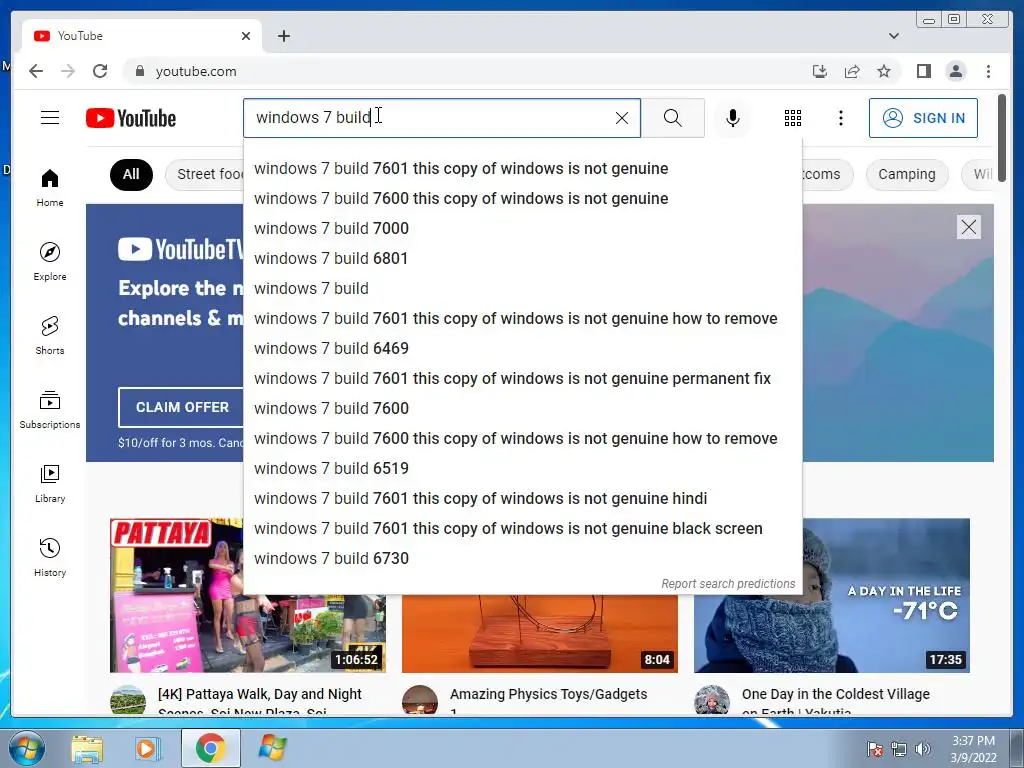The width and height of the screenshot is (1024, 768).
Task: Open YouTube settings three-dot menu
Action: [x=840, y=118]
